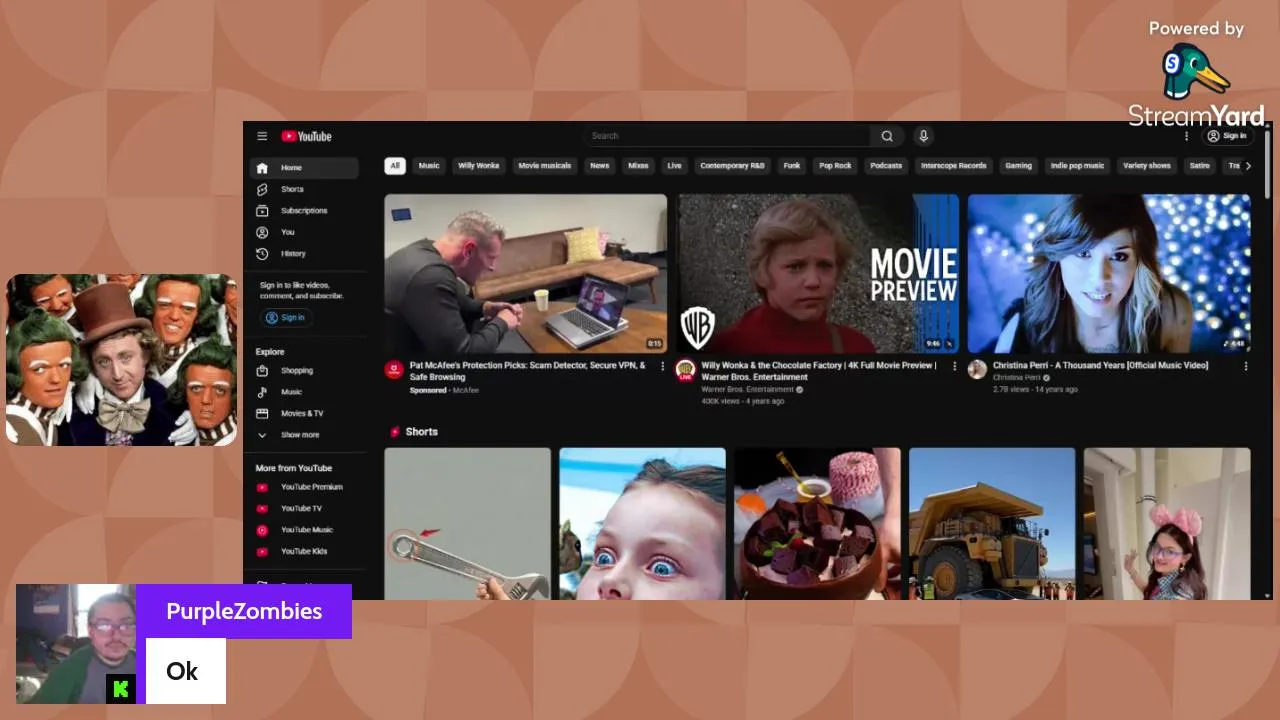Click into the Search input field

727,136
